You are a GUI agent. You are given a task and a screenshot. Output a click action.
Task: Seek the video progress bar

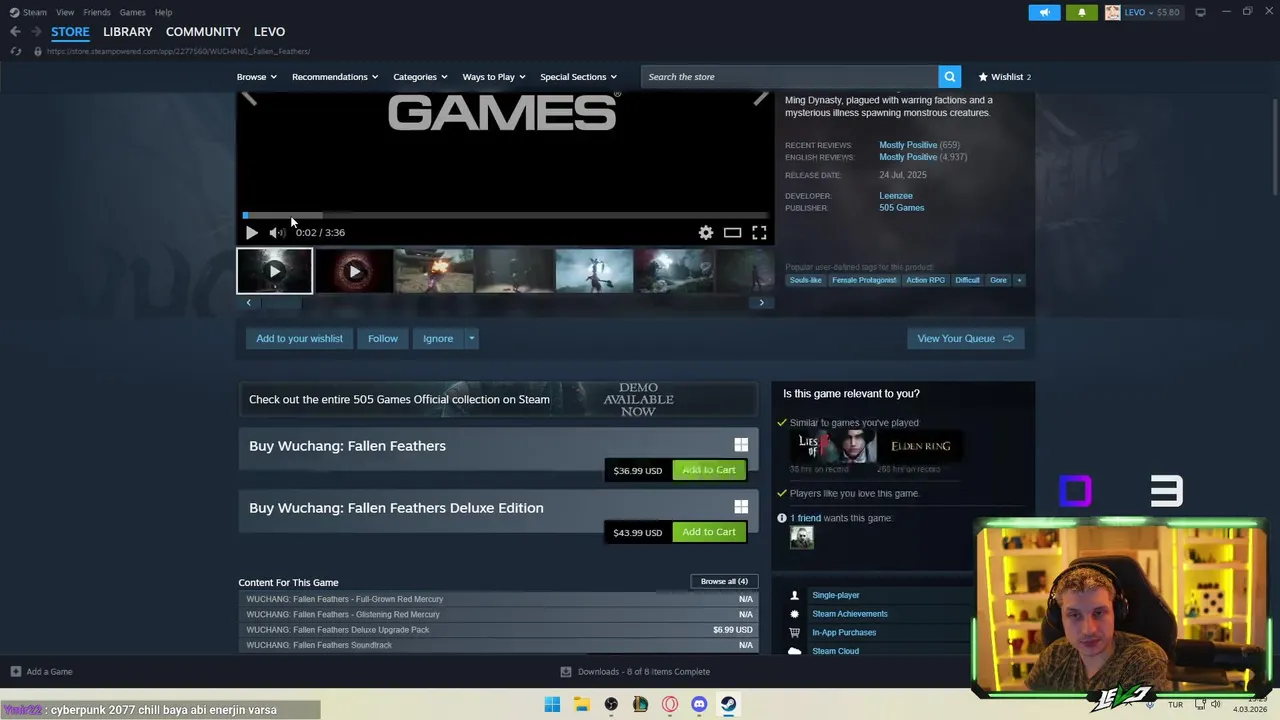point(505,215)
